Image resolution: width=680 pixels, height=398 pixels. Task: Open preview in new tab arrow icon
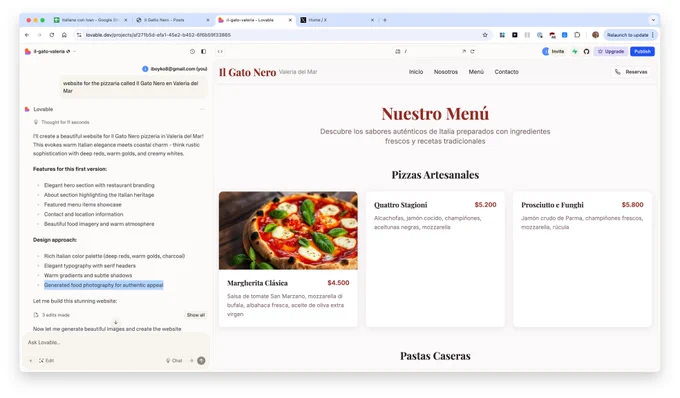(464, 51)
